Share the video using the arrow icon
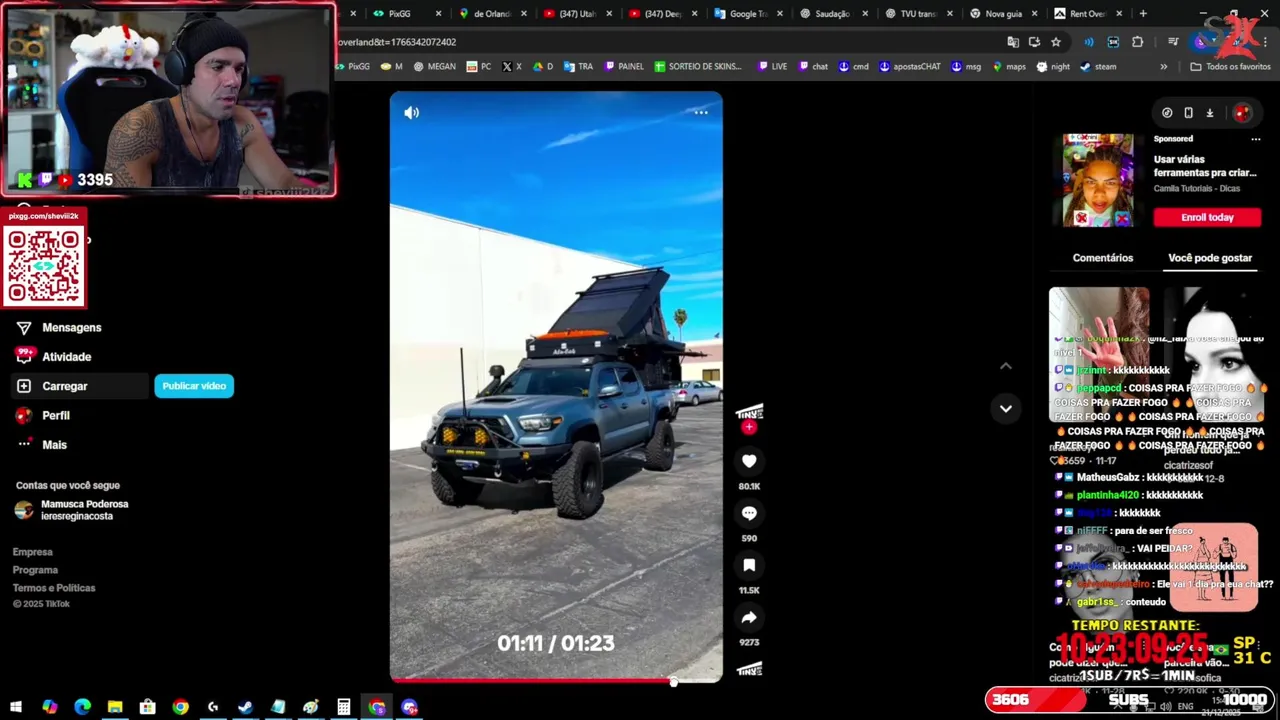The image size is (1280, 720). pos(749,617)
